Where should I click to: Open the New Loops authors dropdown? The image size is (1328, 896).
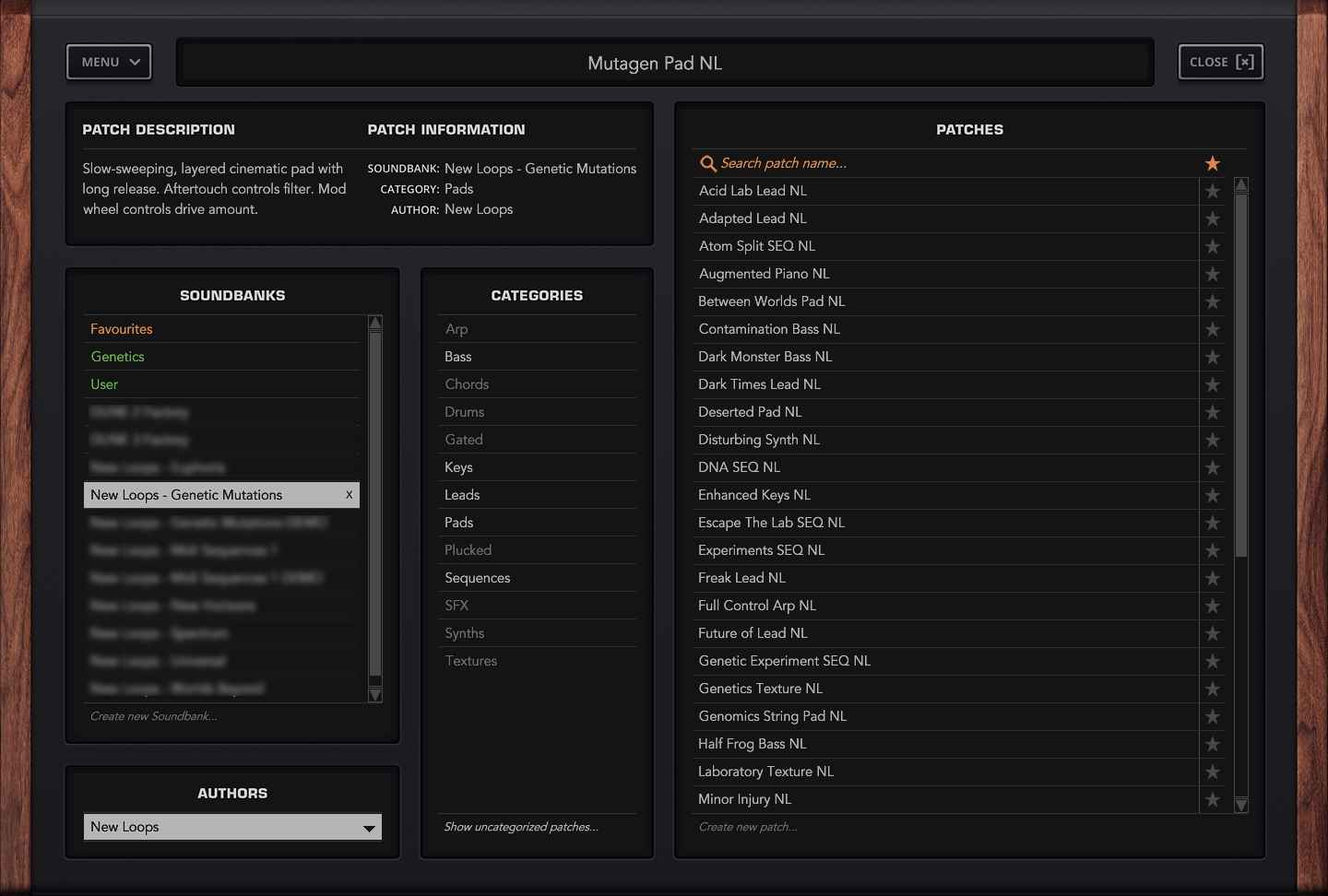231,827
